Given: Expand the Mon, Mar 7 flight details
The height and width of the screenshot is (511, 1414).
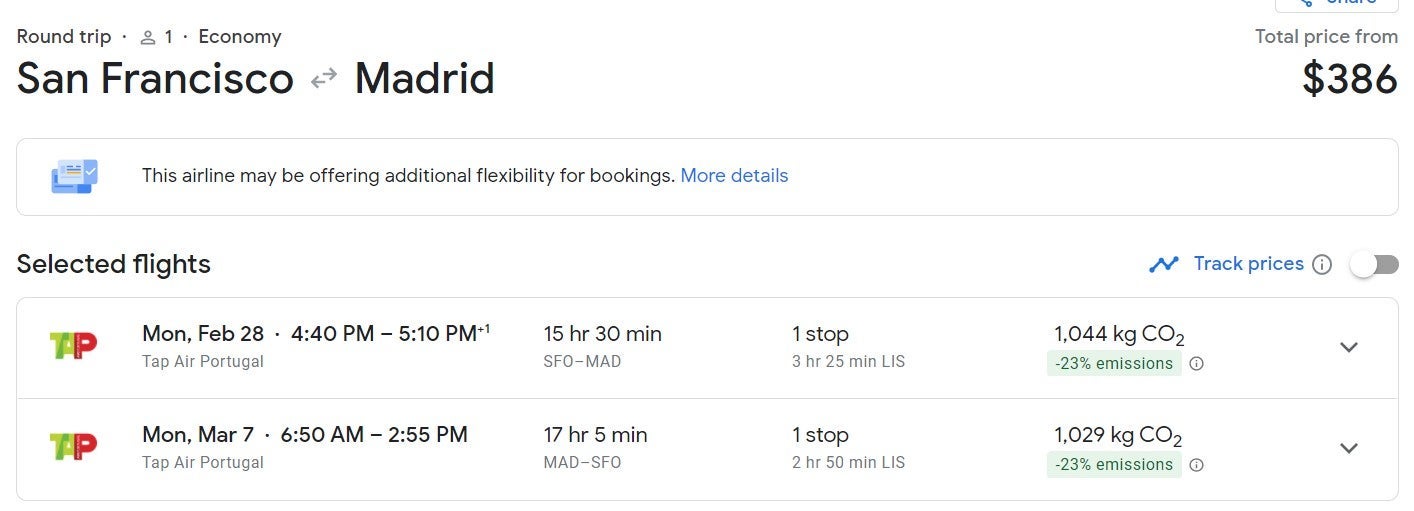Looking at the screenshot, I should coord(1349,448).
